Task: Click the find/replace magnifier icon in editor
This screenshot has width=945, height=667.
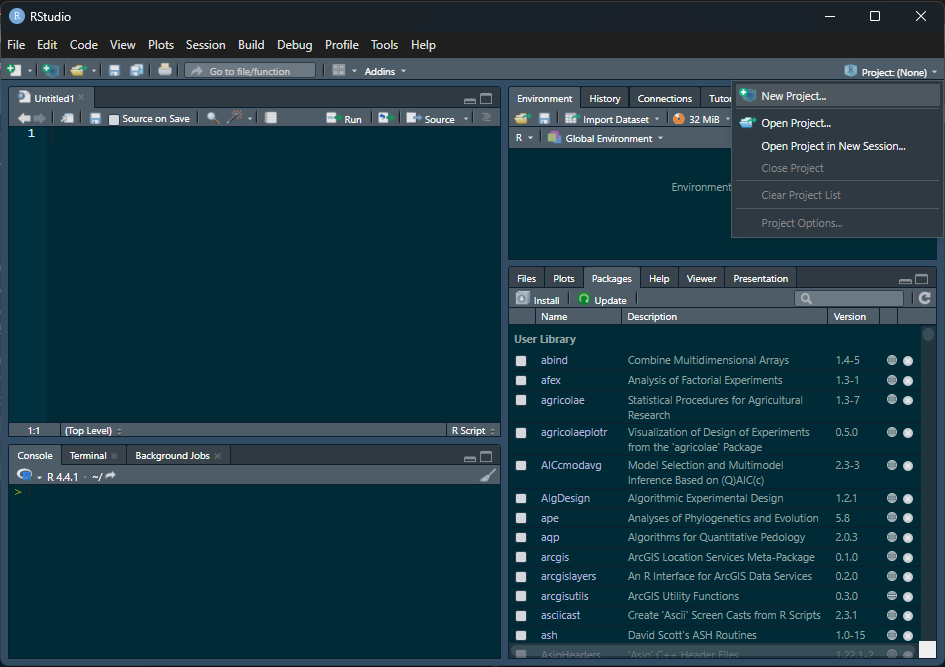Action: tap(213, 118)
